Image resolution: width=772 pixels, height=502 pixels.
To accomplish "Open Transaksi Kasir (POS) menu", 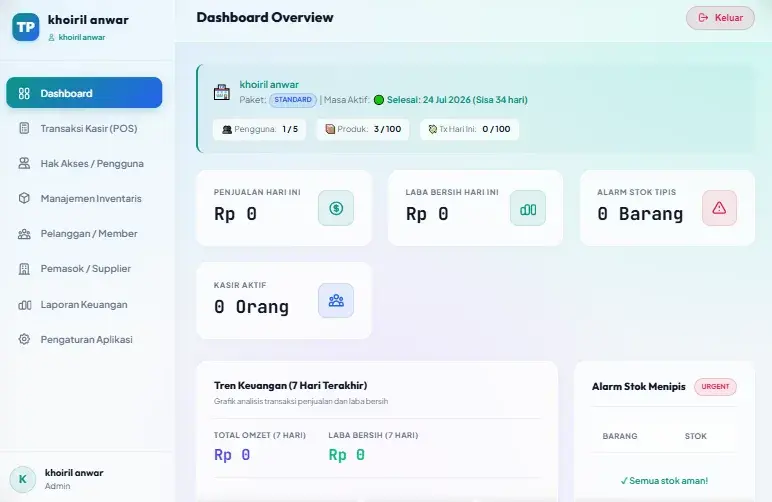I will click(x=84, y=128).
